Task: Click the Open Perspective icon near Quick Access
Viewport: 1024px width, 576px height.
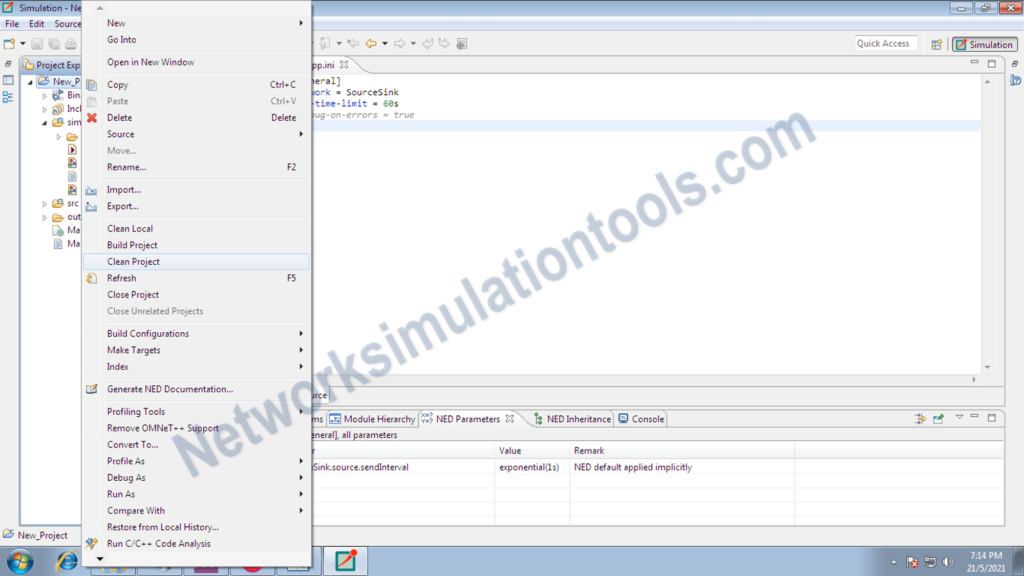Action: 937,44
